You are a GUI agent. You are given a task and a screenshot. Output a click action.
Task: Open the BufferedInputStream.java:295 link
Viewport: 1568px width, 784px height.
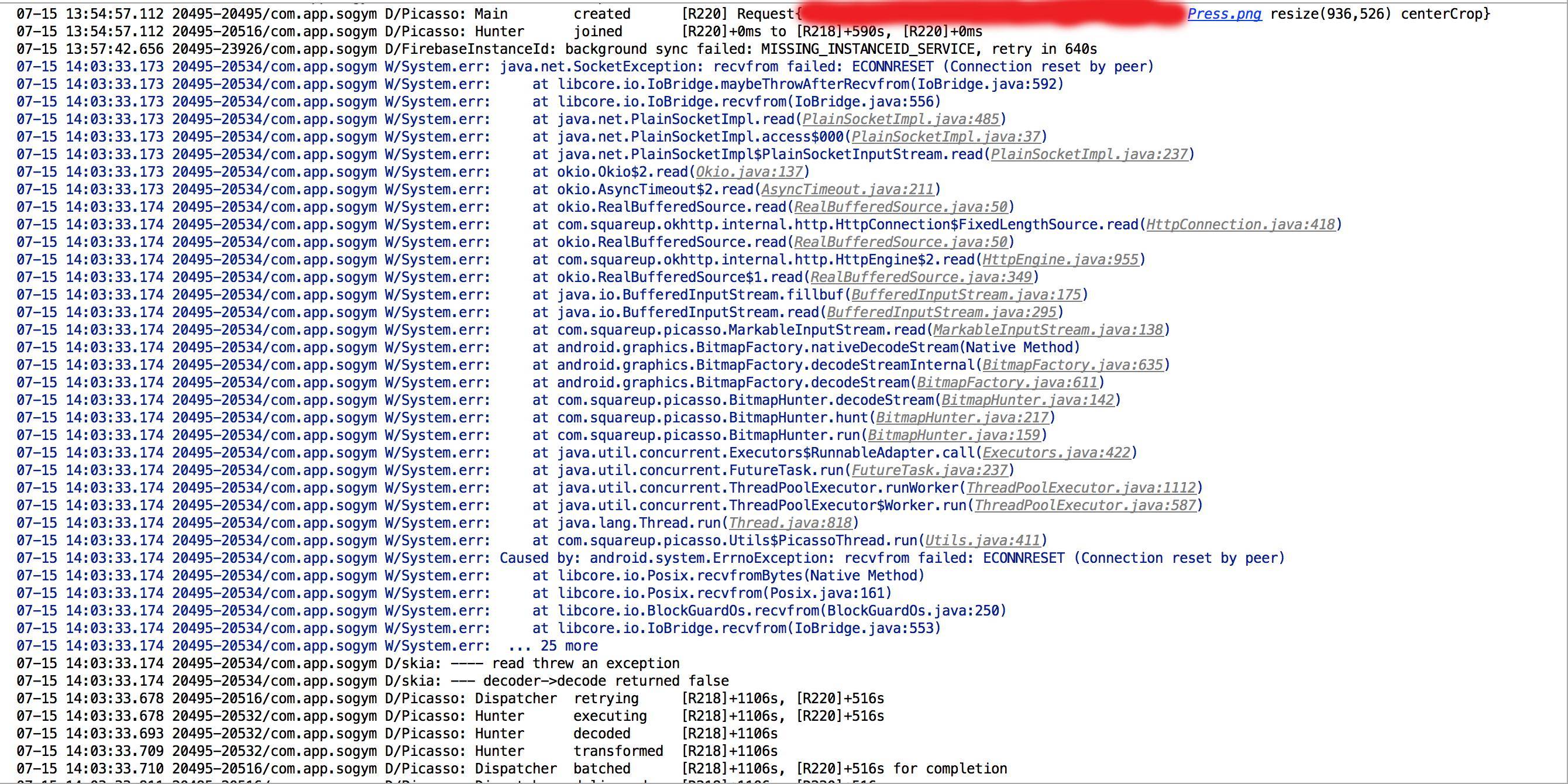tap(941, 313)
